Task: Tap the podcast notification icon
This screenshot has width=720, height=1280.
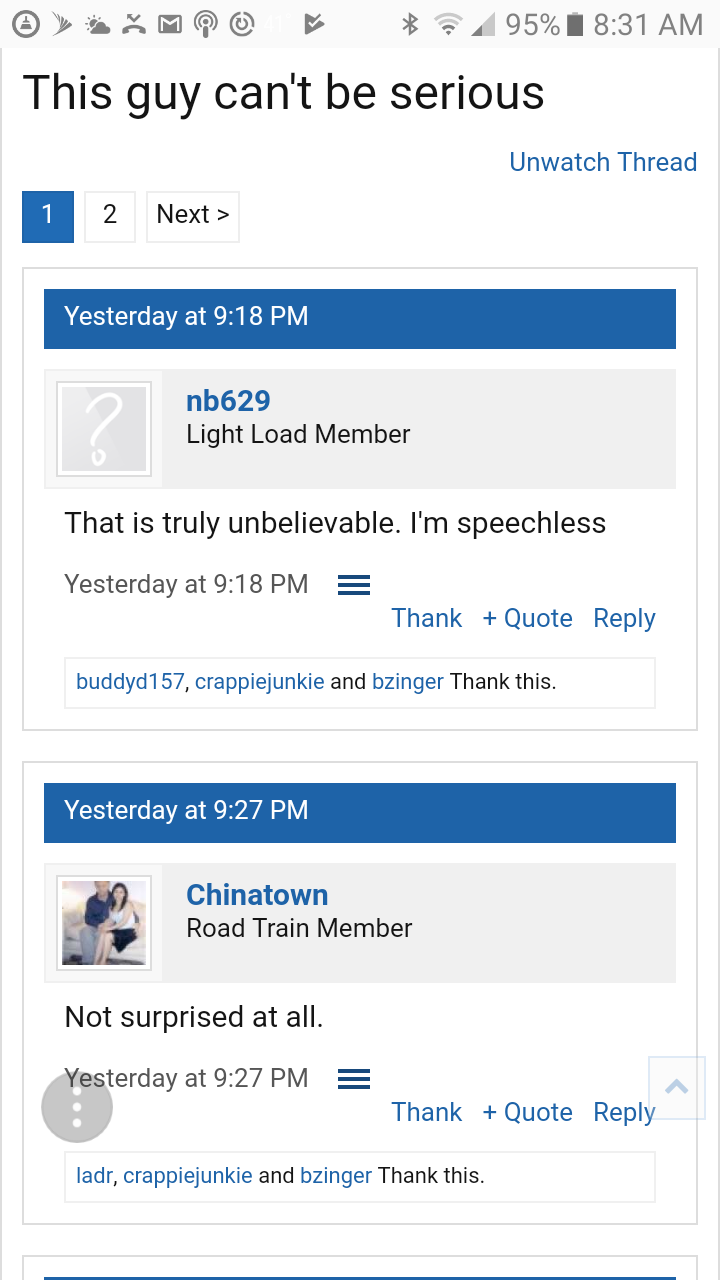Action: 205,24
